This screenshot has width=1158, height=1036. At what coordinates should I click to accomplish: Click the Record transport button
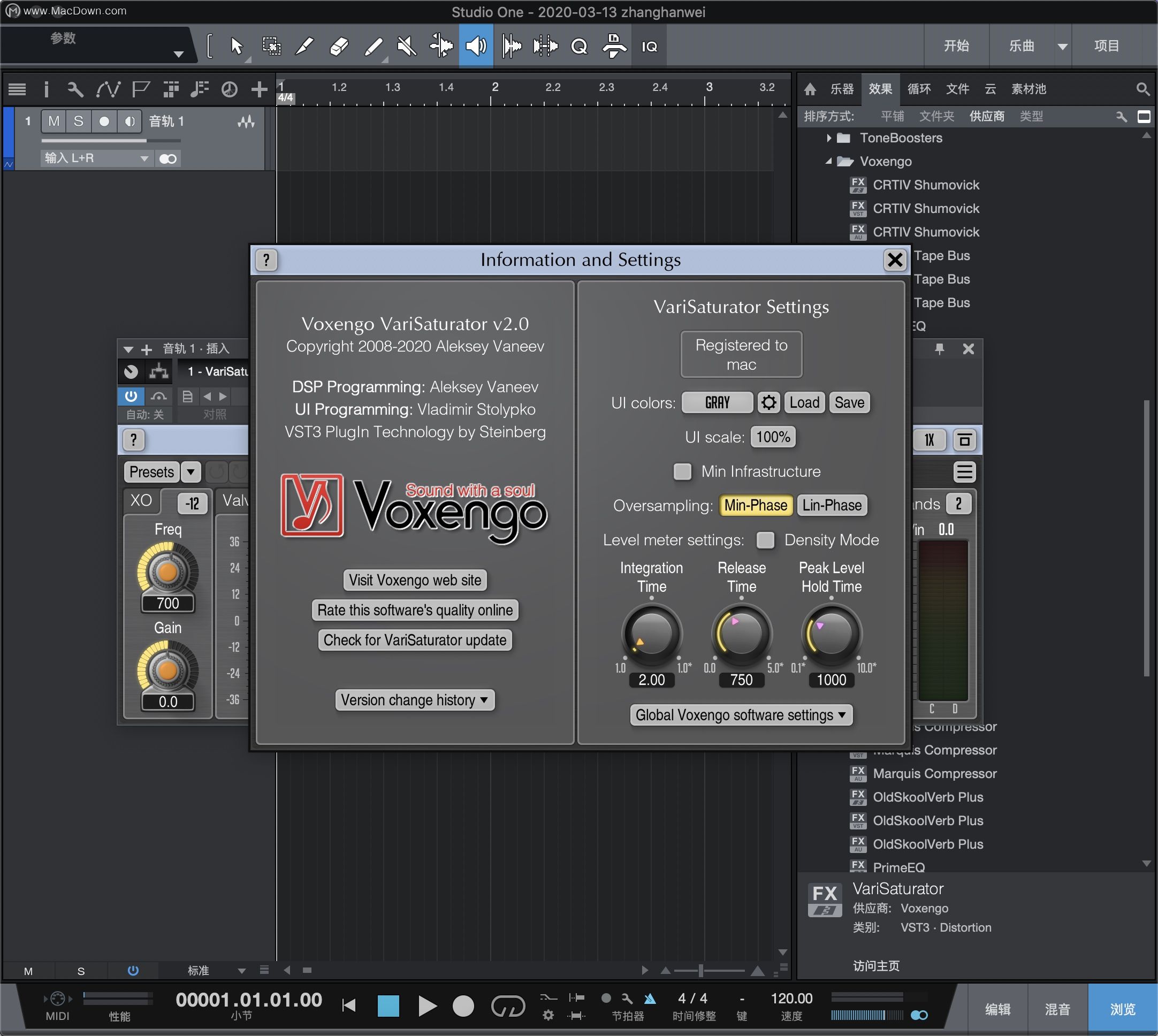(x=463, y=1006)
